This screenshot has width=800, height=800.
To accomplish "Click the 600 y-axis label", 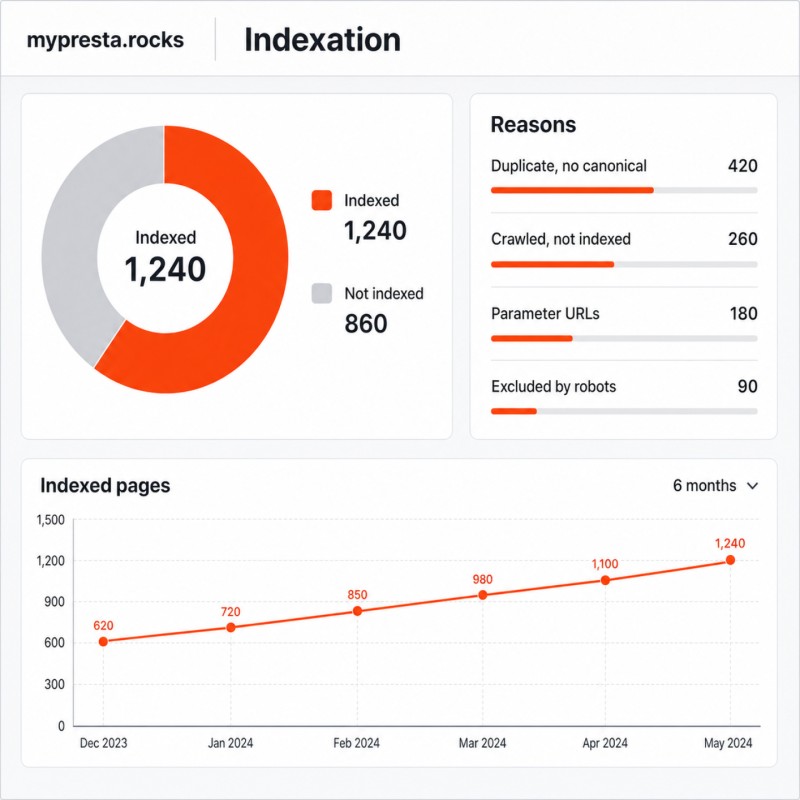I will click(54, 643).
